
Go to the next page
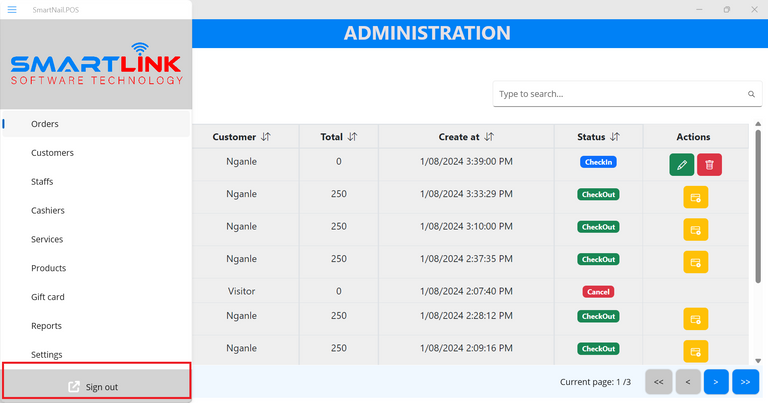(716, 381)
